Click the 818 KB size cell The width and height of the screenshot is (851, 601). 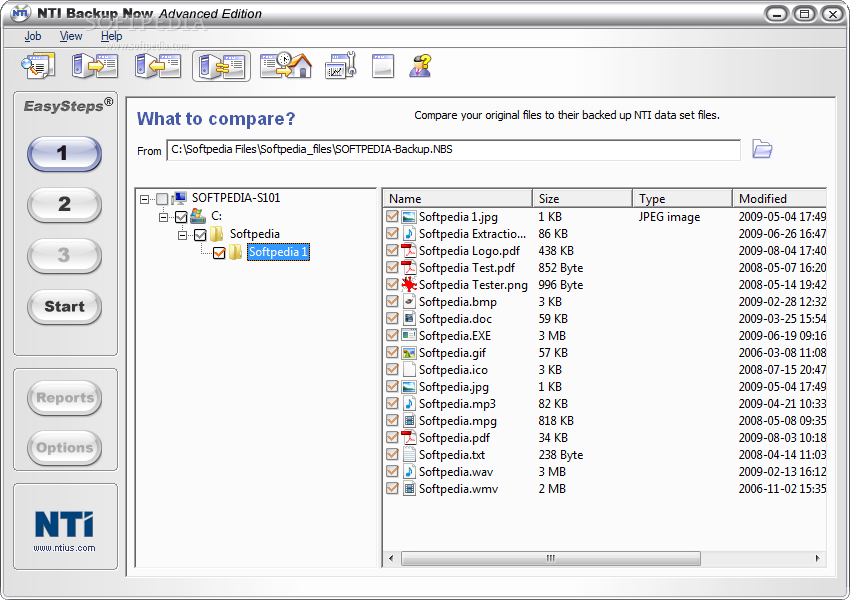pos(556,420)
